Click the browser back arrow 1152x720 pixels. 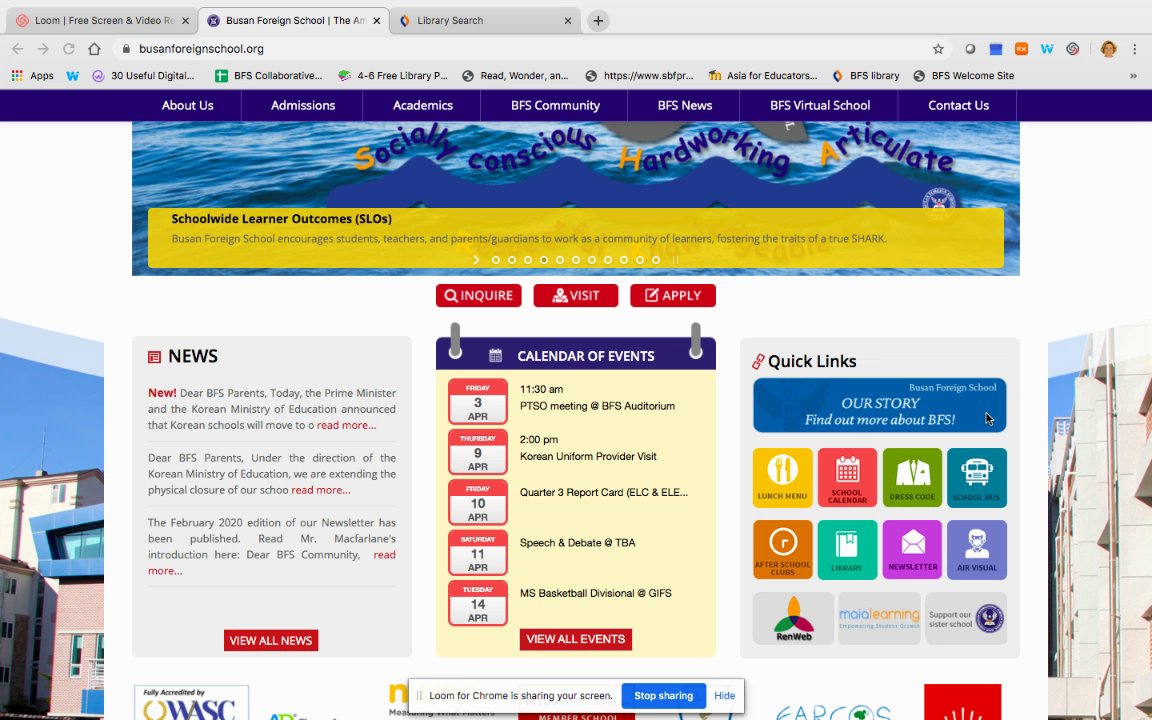[x=18, y=48]
